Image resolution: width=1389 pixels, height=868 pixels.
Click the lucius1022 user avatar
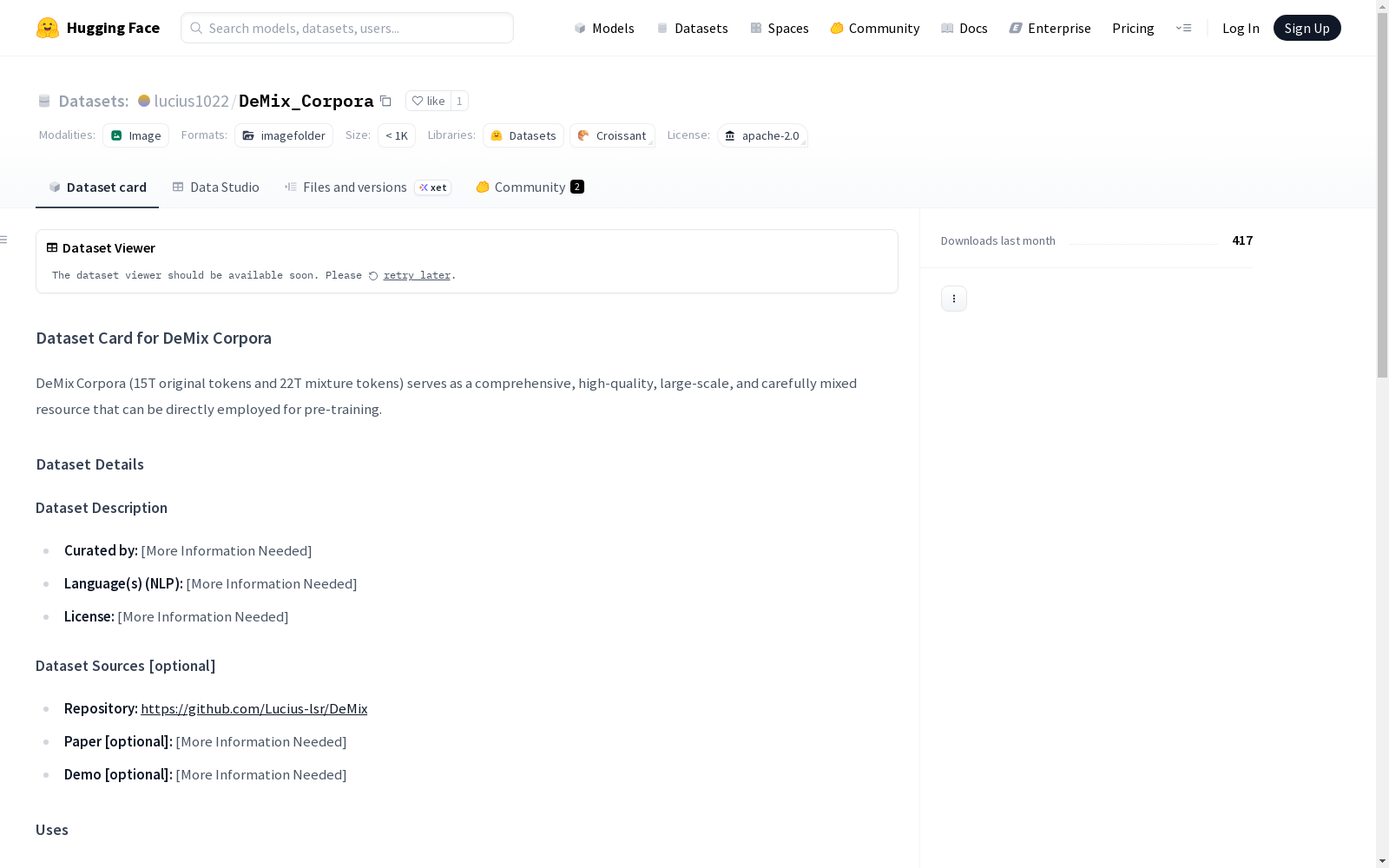(144, 101)
